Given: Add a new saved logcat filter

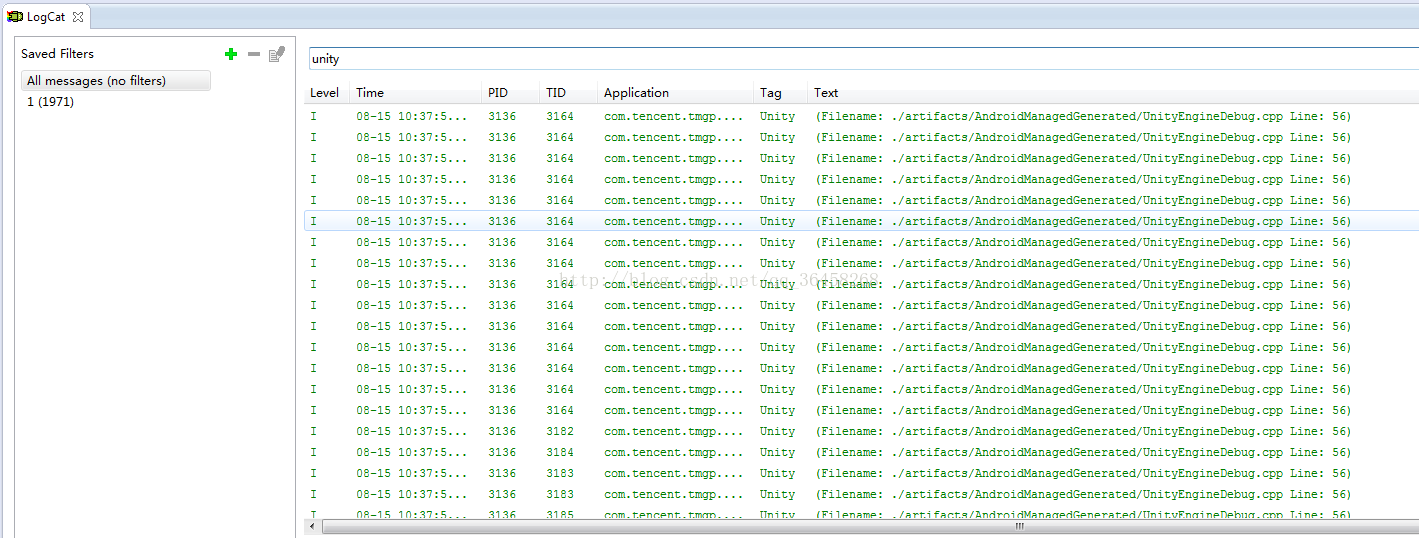Looking at the screenshot, I should coord(231,54).
